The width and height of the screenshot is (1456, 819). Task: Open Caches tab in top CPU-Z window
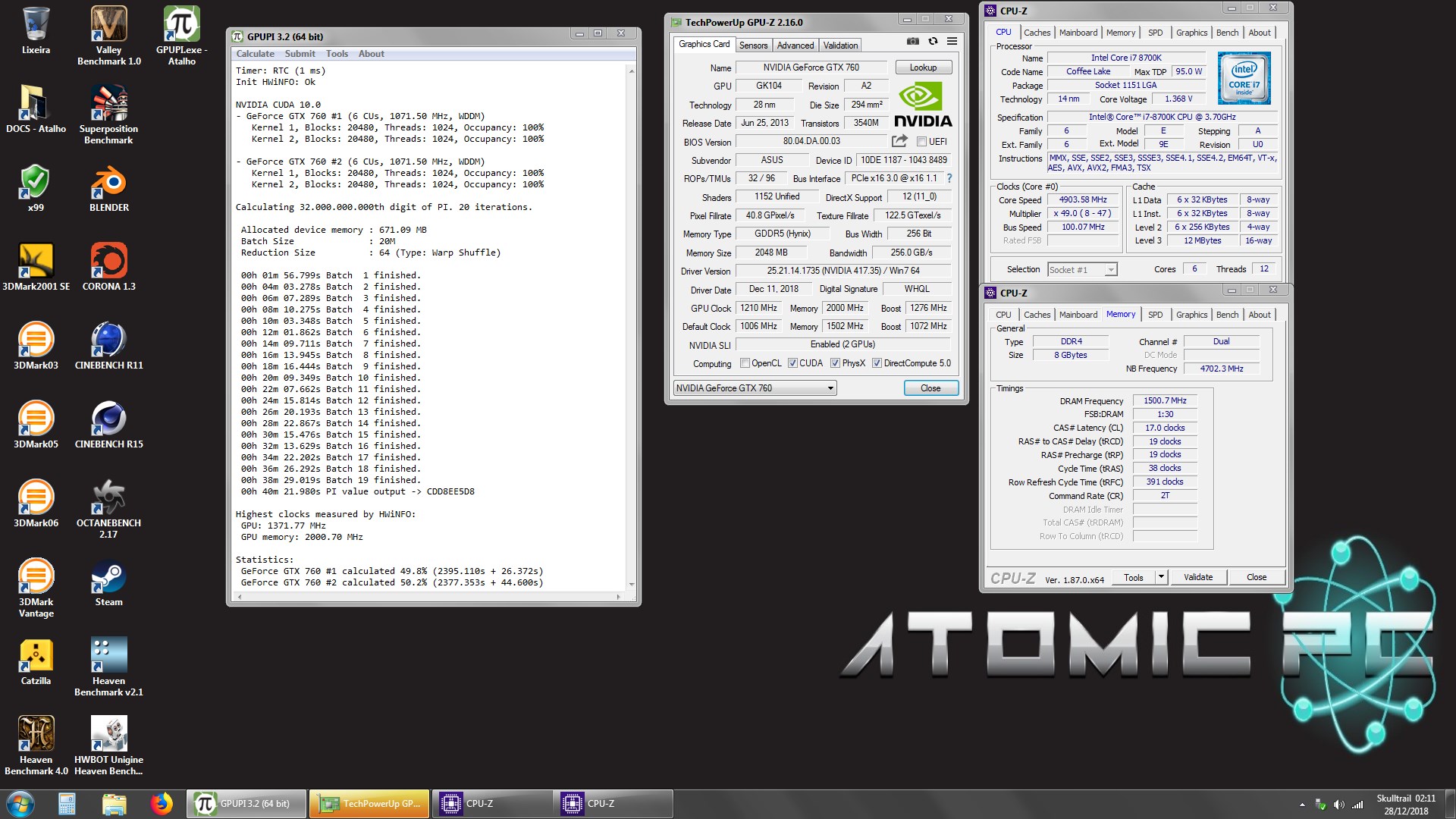pos(1037,33)
